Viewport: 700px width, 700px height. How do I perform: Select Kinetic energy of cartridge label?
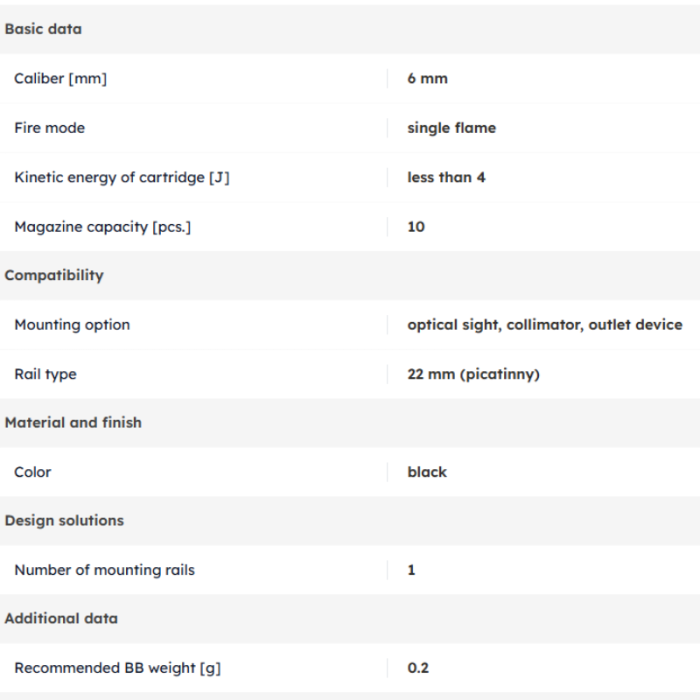(122, 178)
